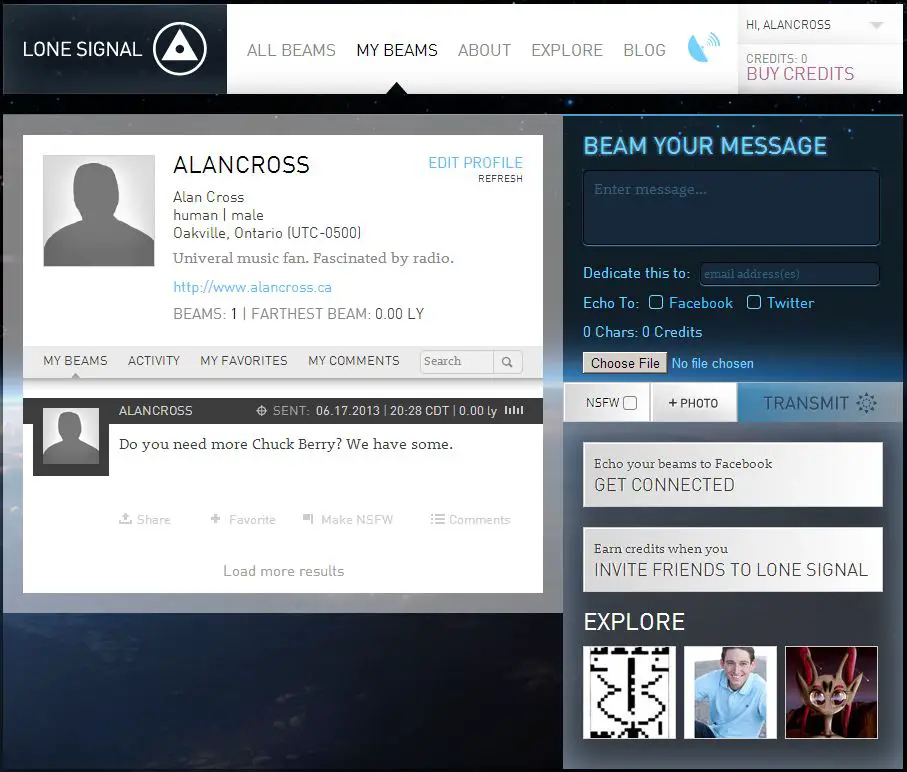Screen dimensions: 907x772
Task: Click the TRANSMIT button
Action: pos(820,402)
